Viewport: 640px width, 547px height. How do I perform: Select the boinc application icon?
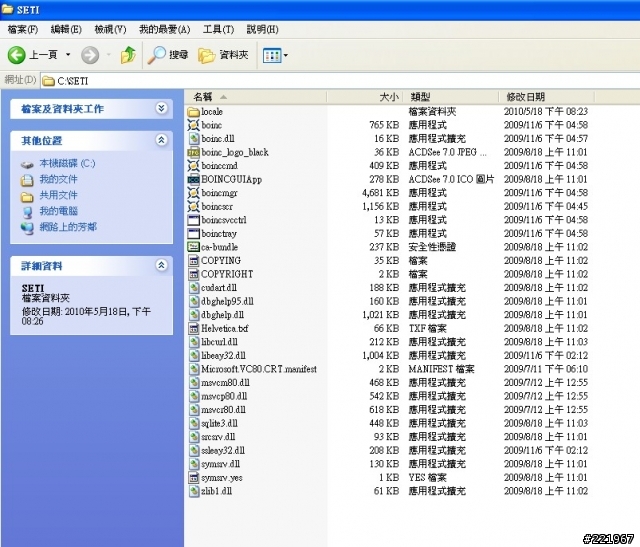193,125
